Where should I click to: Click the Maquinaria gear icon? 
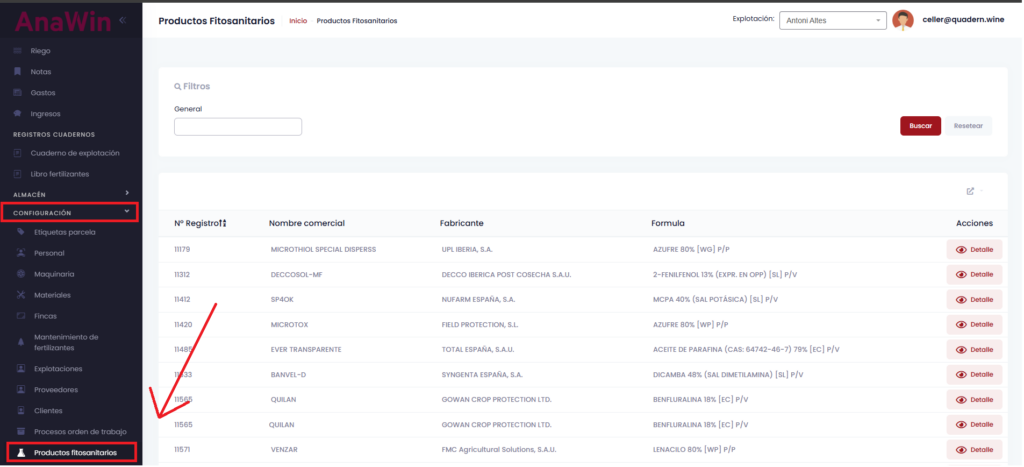point(22,273)
